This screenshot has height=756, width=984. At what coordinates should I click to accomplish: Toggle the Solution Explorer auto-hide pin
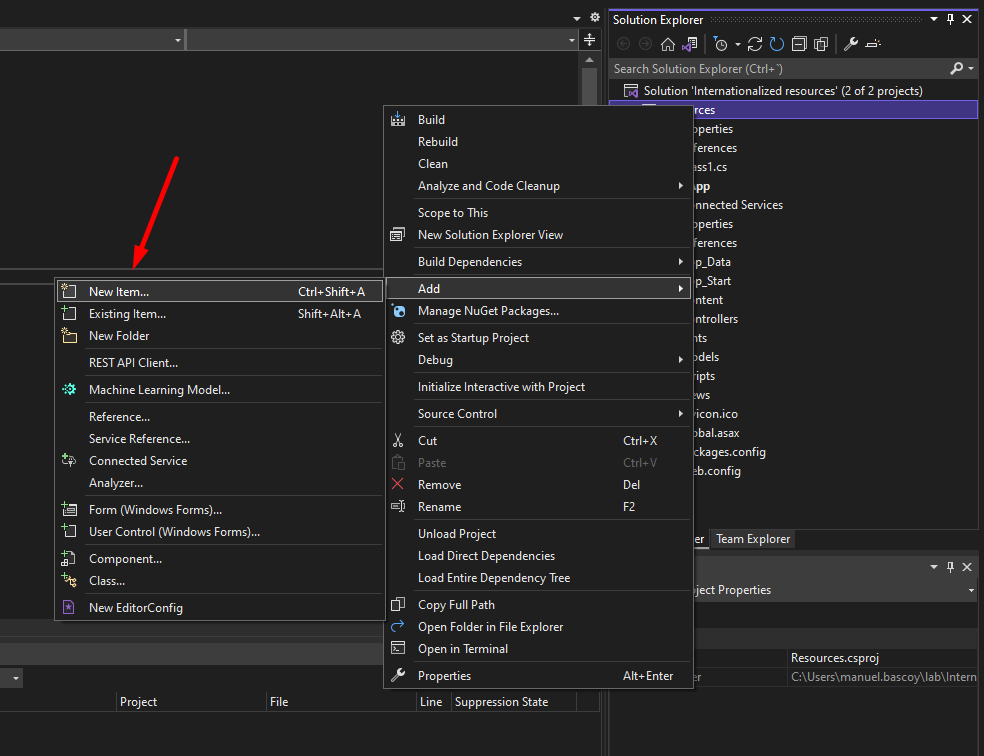tap(950, 20)
